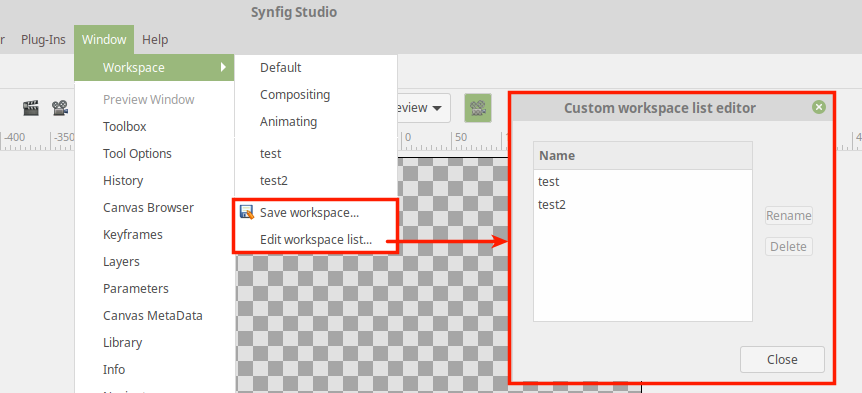Image resolution: width=862 pixels, height=393 pixels.
Task: Show the Tool Options panel
Action: [x=137, y=153]
